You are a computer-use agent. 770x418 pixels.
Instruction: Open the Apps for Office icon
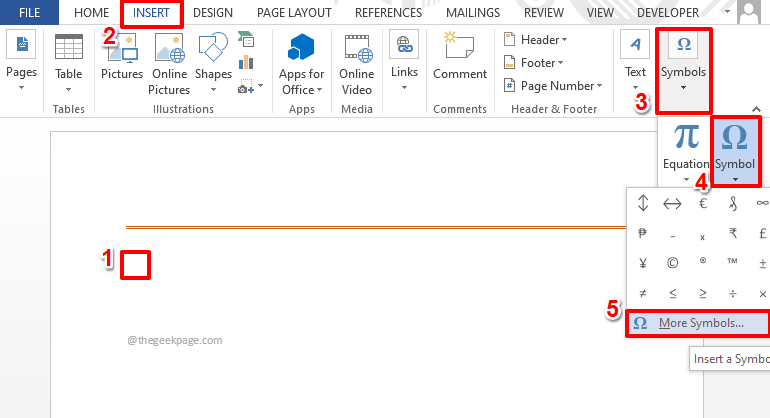coord(301,48)
